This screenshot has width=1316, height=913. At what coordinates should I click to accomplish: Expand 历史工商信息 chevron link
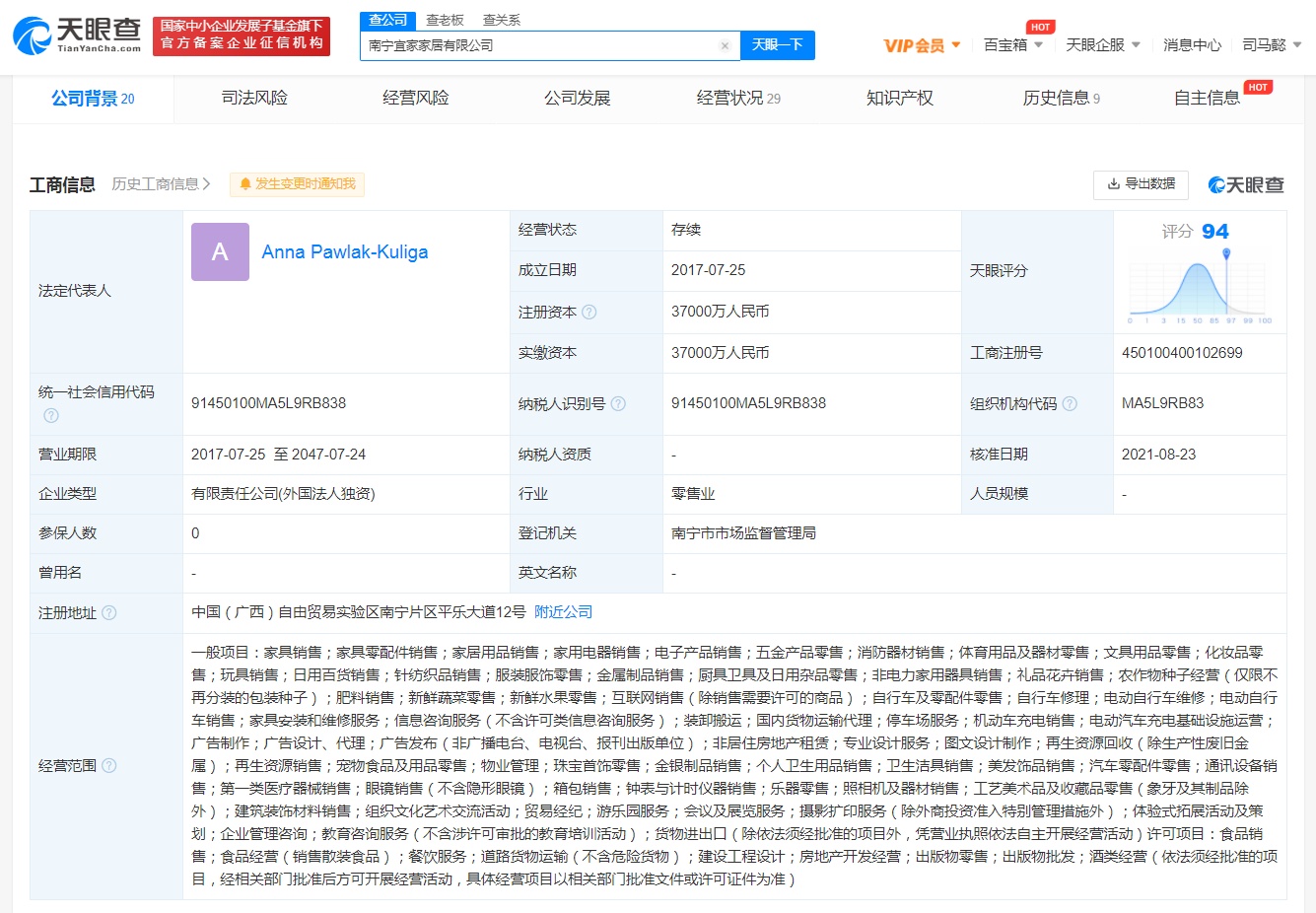point(161,184)
